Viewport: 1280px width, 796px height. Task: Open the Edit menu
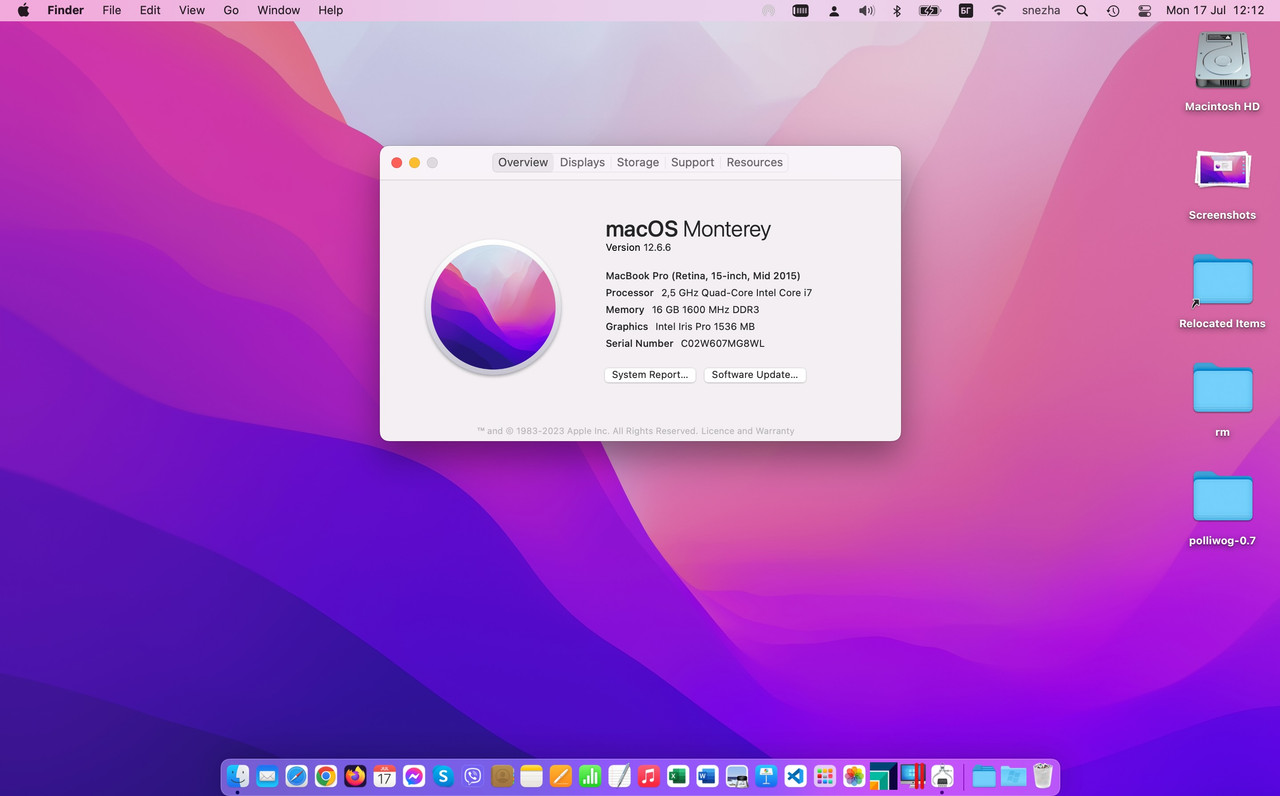click(150, 10)
